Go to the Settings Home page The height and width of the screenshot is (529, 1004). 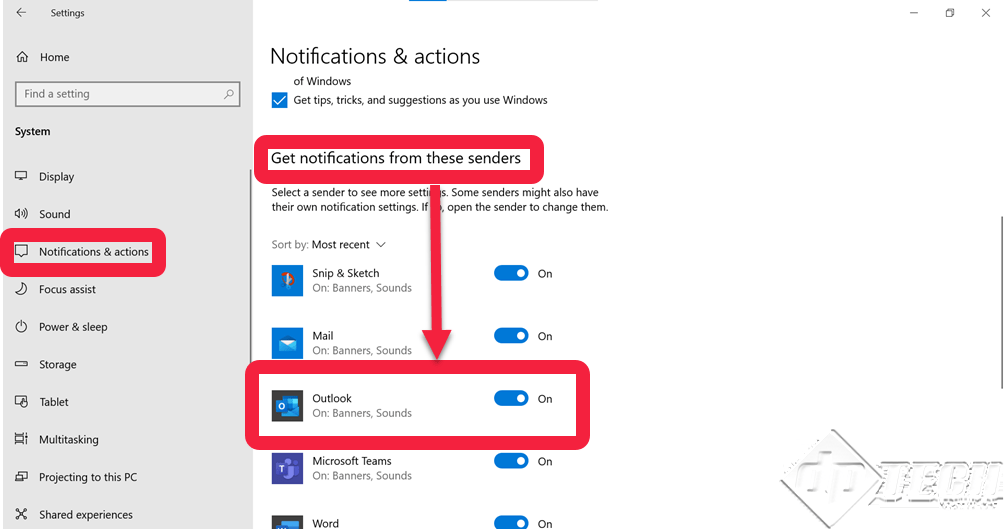point(54,57)
